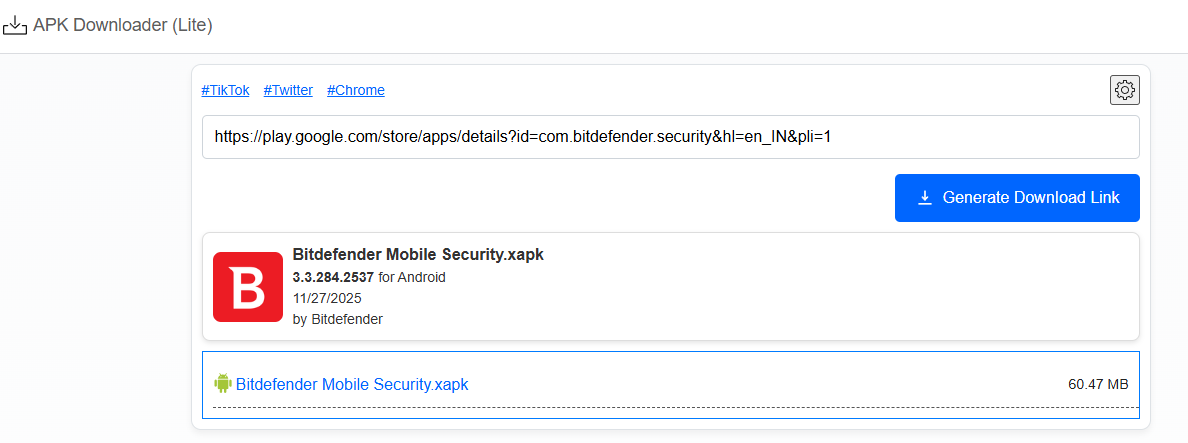
Task: Select the #TikTok hashtag link
Action: (225, 90)
